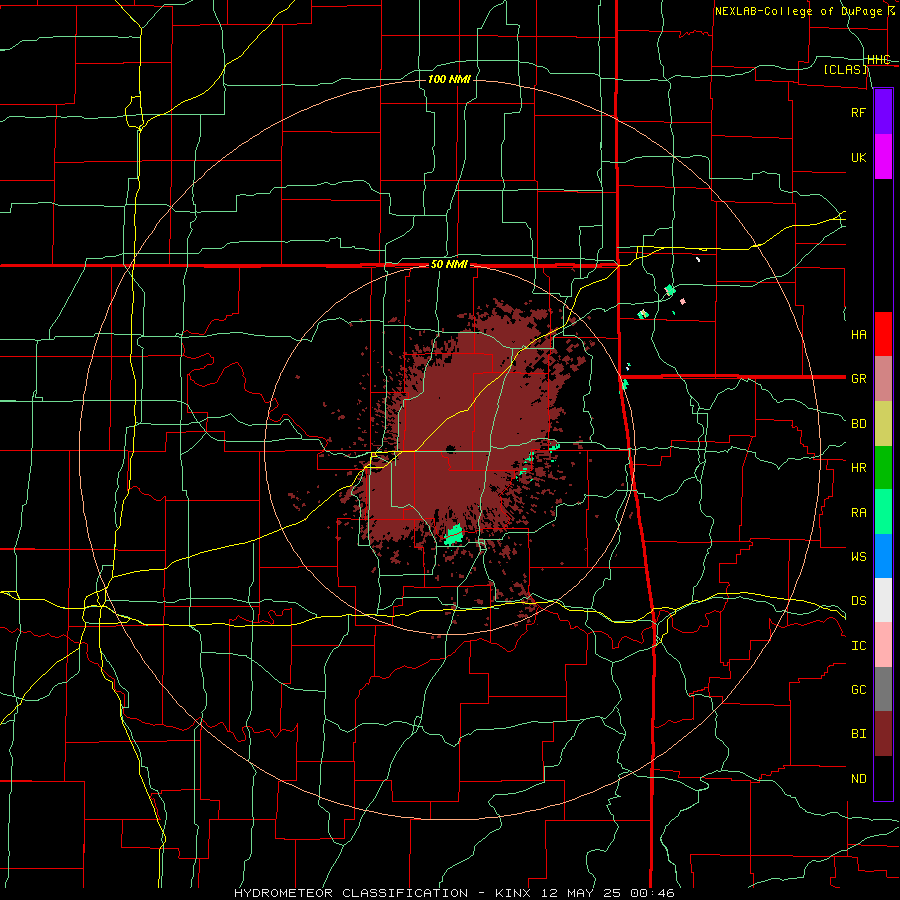This screenshot has height=900, width=900.
Task: Click the IC legend label
Action: tap(858, 646)
